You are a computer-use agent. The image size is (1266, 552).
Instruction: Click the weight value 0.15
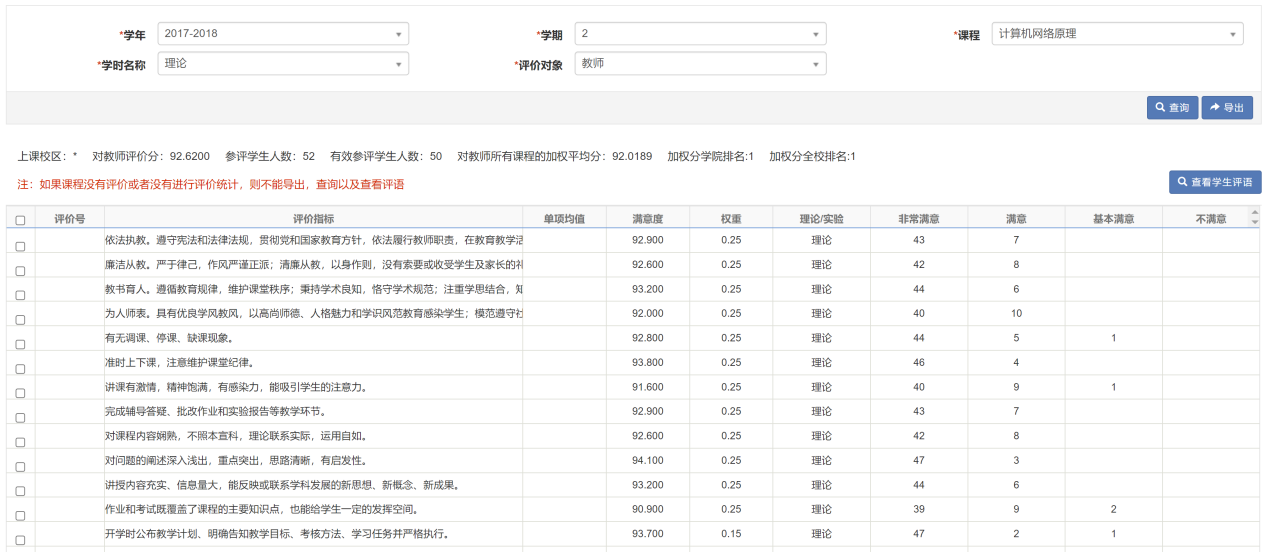(731, 534)
